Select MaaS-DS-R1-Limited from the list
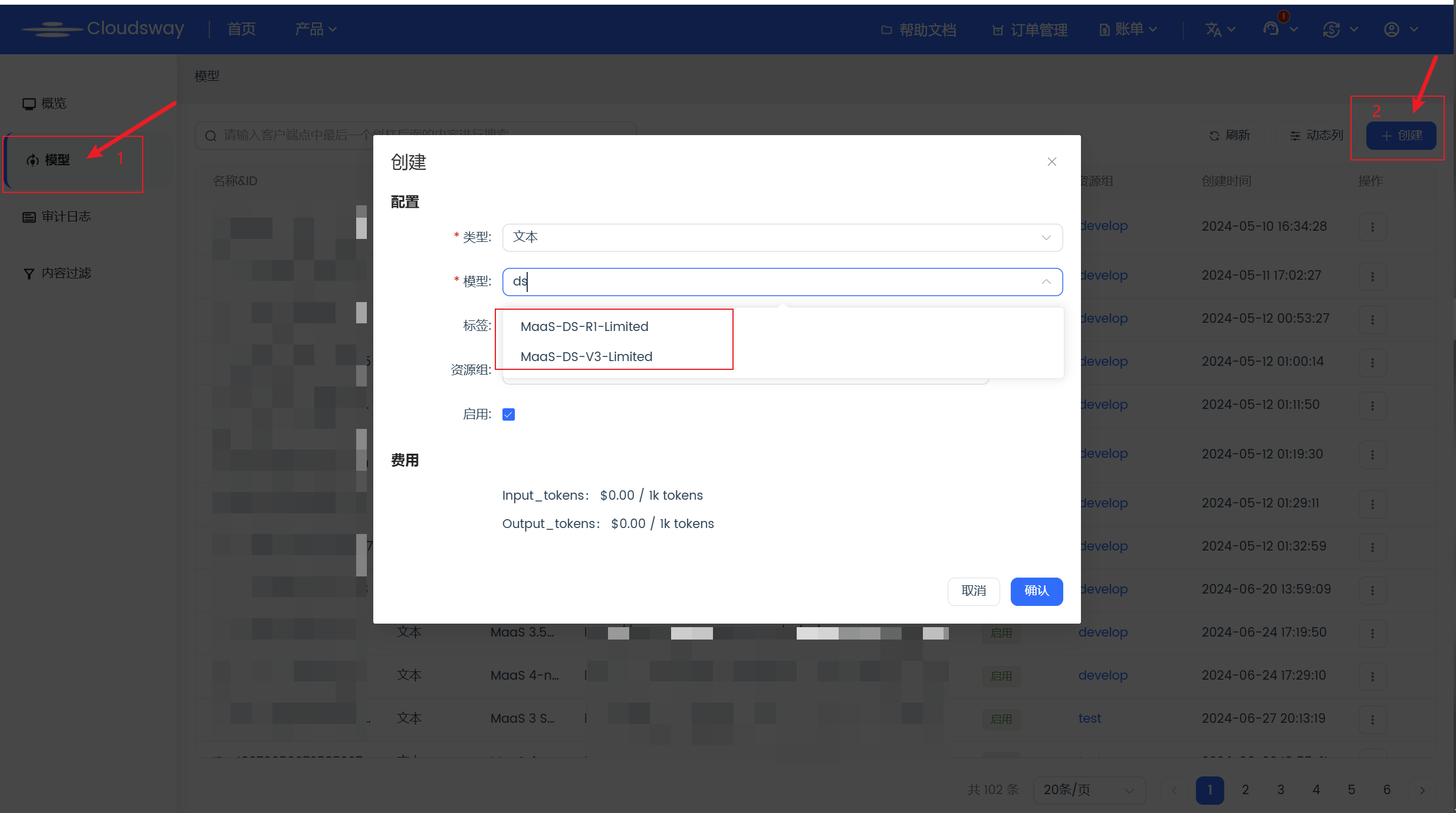The height and width of the screenshot is (813, 1456). pos(584,326)
